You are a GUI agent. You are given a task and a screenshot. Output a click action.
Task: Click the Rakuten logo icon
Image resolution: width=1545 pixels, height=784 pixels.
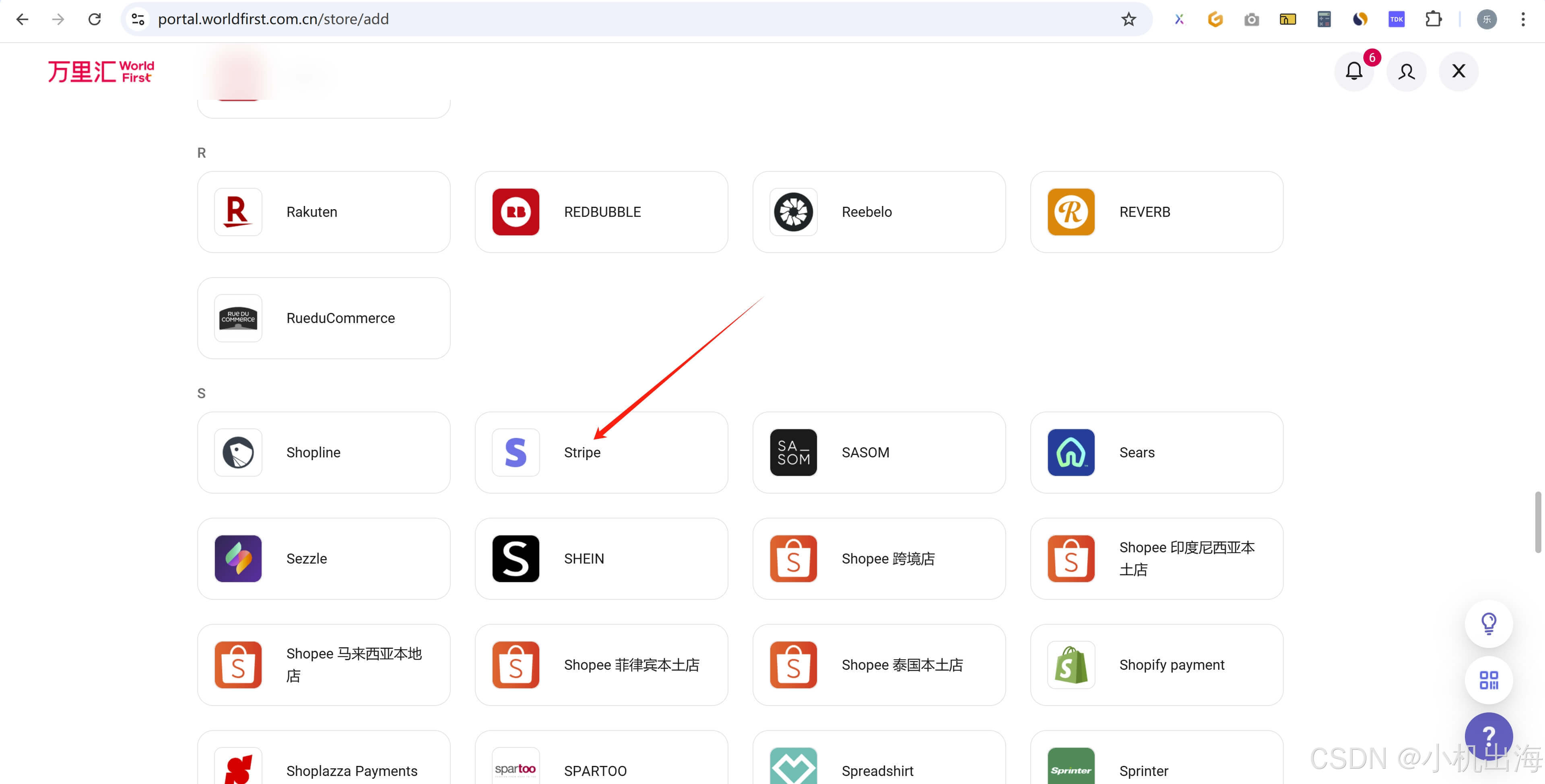(x=238, y=212)
